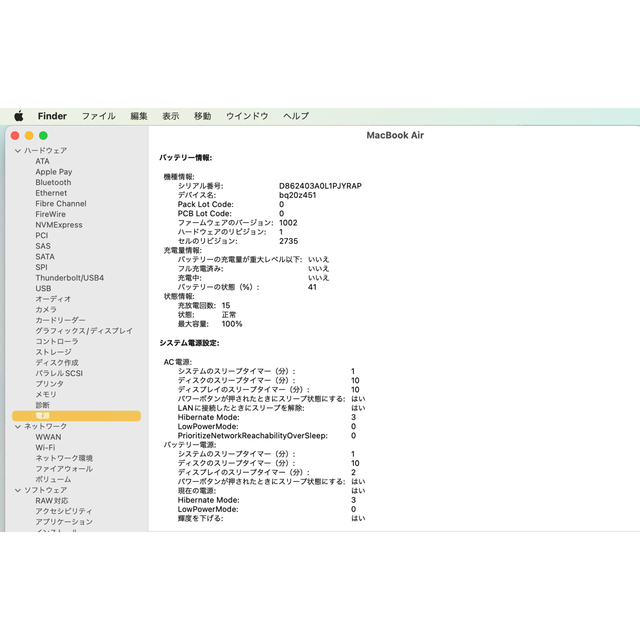This screenshot has height=640, width=640.
Task: Select ボリューム in the sidebar
Action: pos(53,480)
